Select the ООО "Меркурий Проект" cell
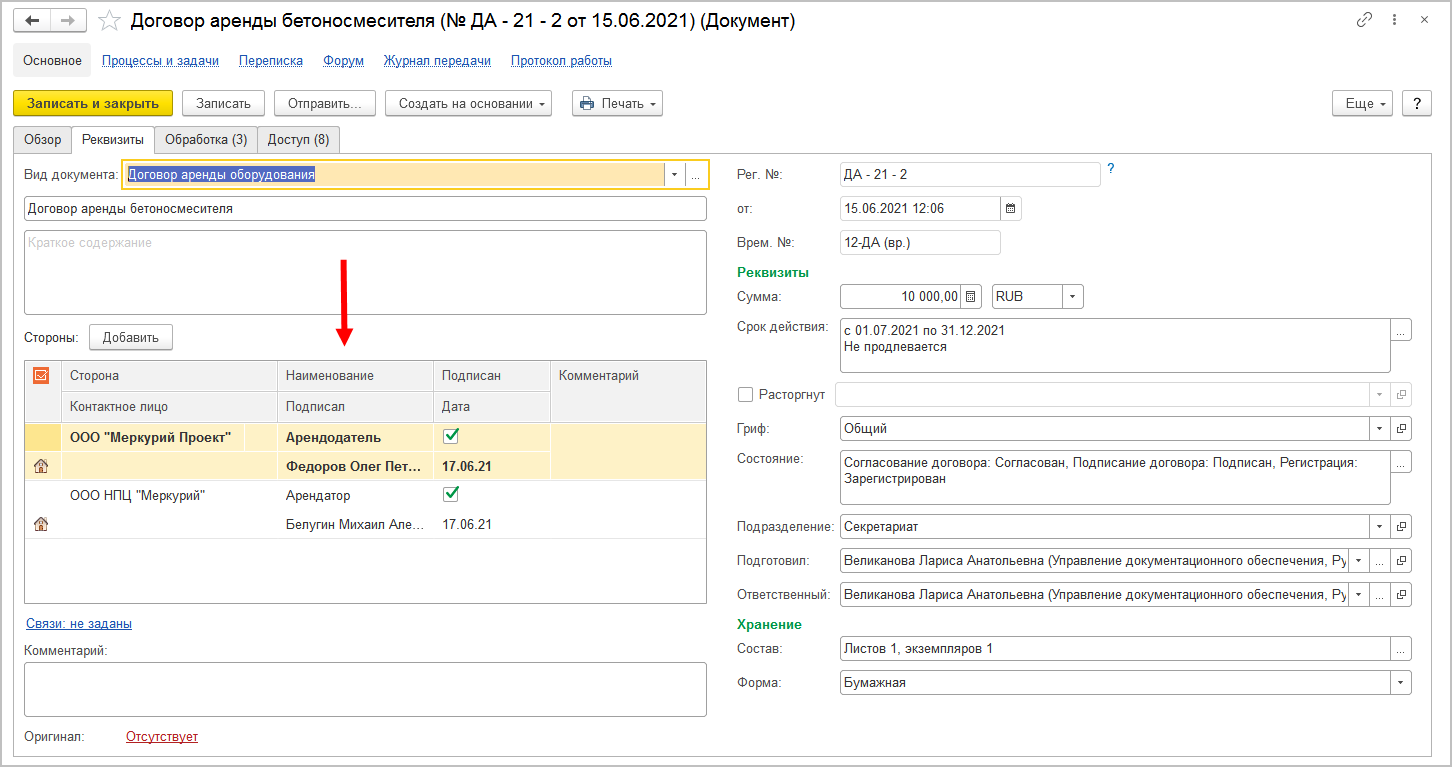The height and width of the screenshot is (767, 1452). [151, 437]
